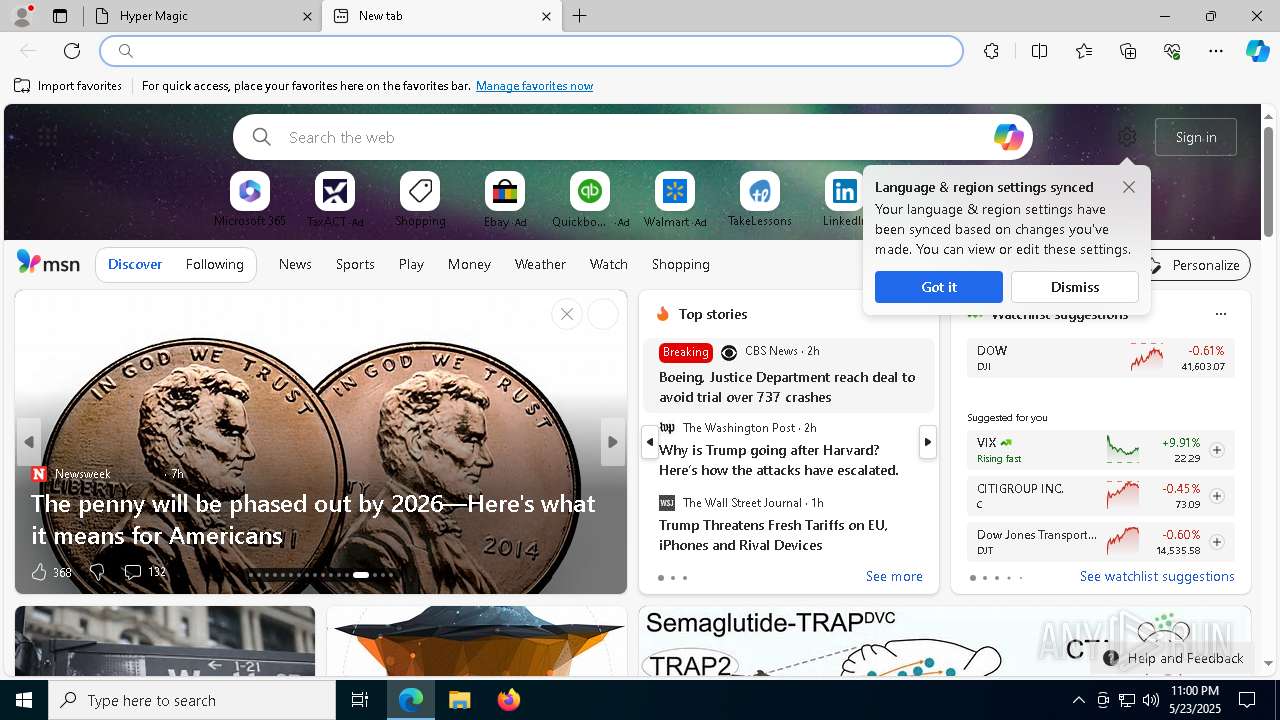Open Boeing Justice Department headline
Viewport: 1280px width, 720px height.
point(787,387)
